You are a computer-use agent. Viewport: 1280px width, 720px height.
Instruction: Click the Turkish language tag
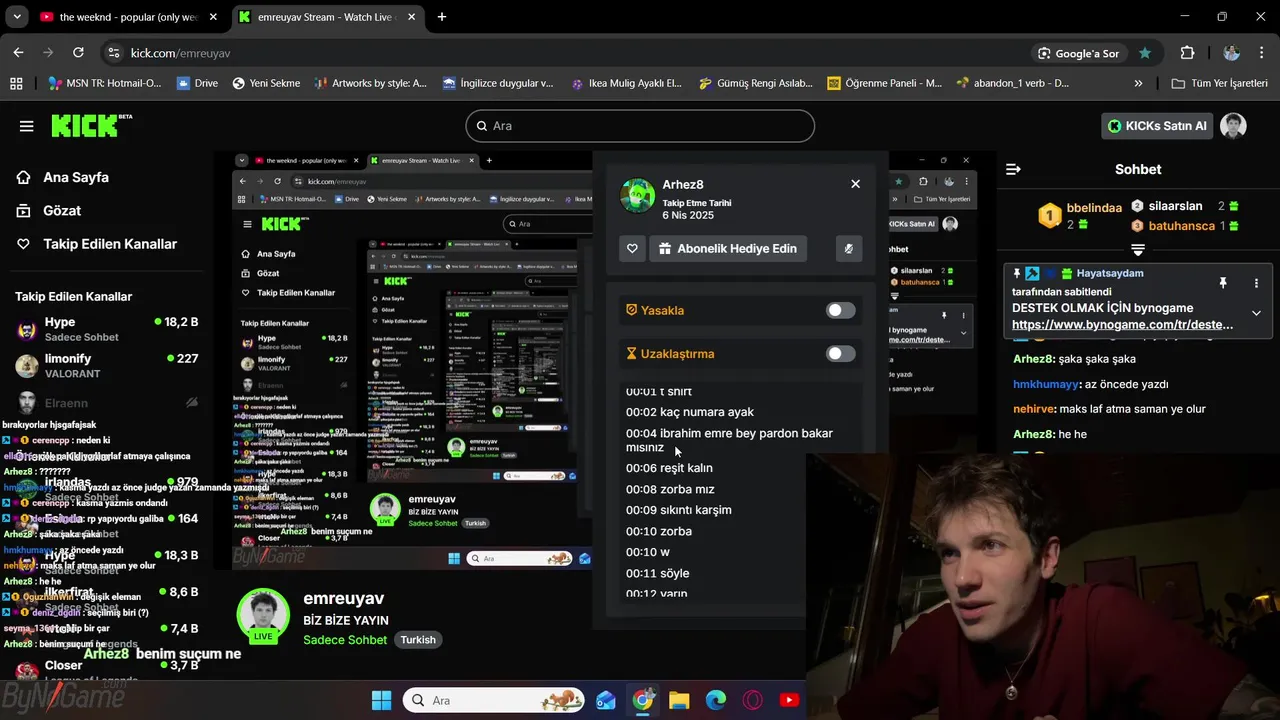pos(418,640)
